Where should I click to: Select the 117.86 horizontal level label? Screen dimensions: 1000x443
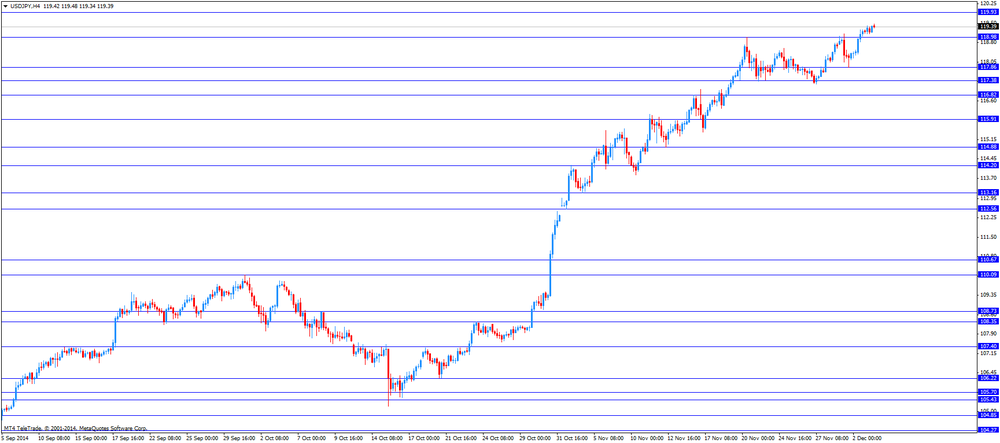click(988, 67)
